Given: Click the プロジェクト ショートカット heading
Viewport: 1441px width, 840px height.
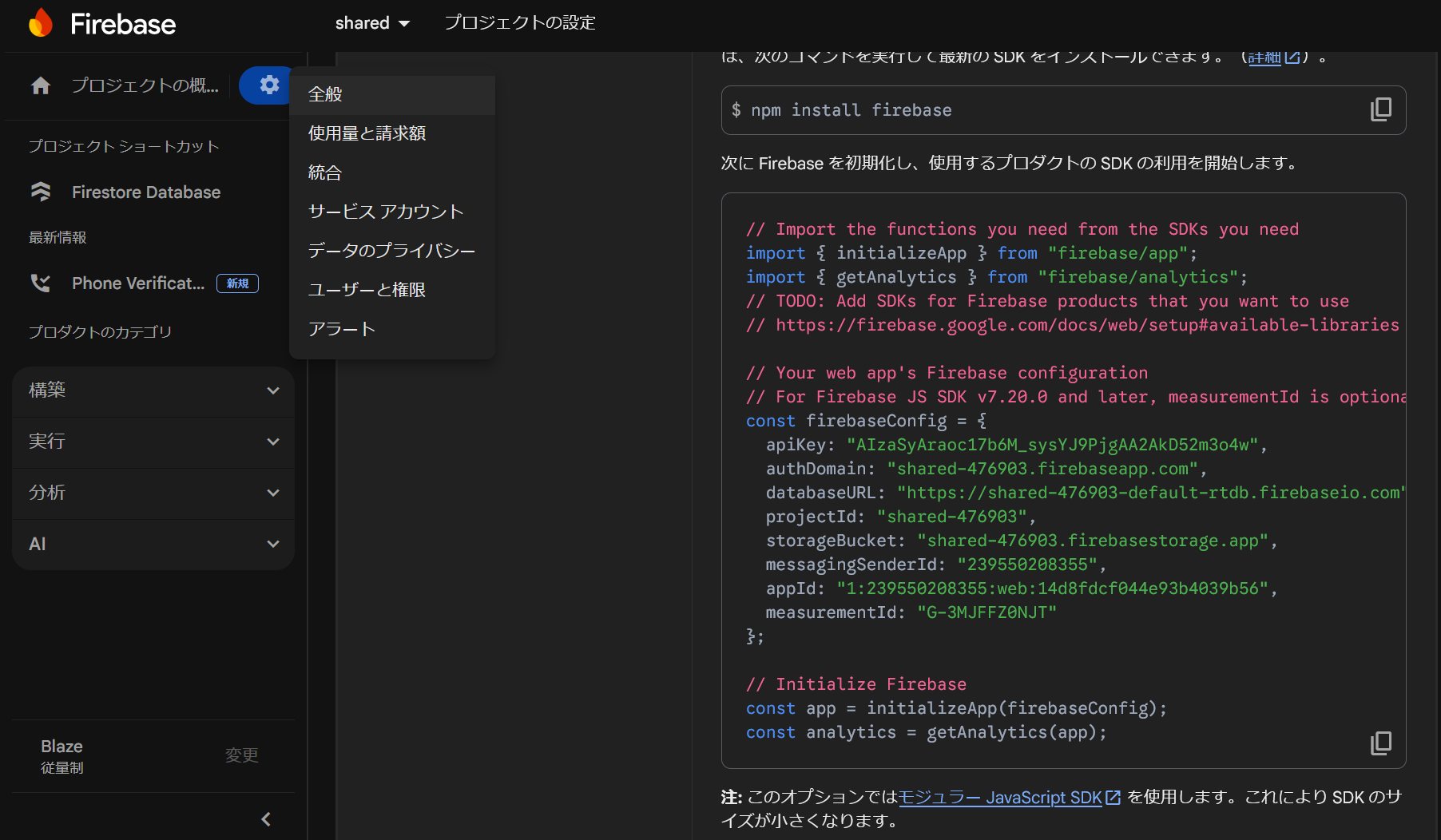Looking at the screenshot, I should [x=124, y=146].
